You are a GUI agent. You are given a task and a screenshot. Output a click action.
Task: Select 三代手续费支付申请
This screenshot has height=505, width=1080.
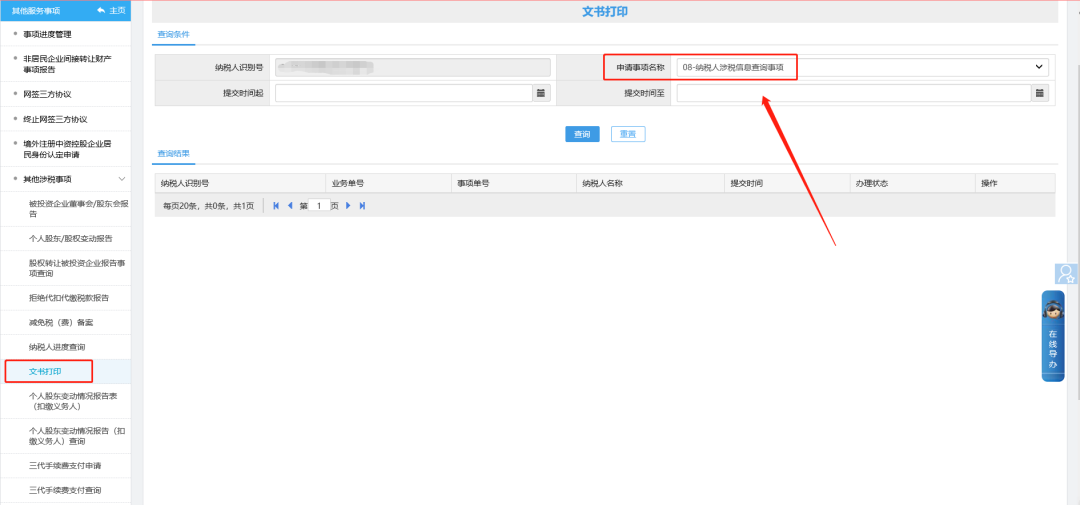(65, 466)
